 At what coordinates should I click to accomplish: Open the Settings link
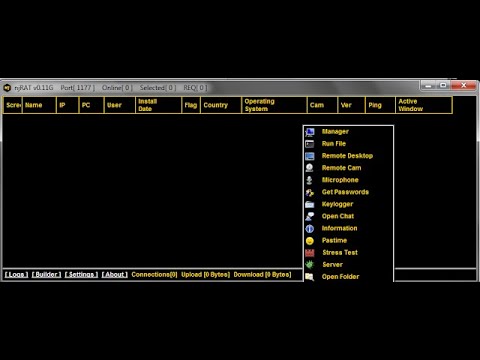(81, 274)
